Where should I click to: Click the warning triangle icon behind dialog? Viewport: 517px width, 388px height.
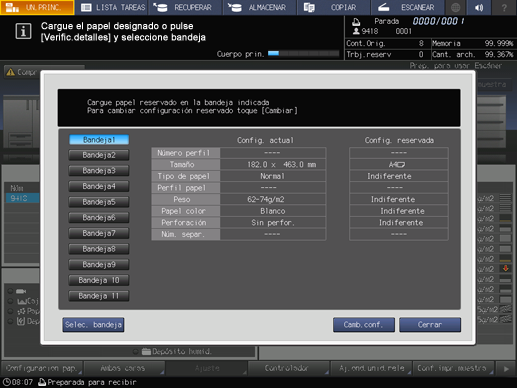pos(11,72)
